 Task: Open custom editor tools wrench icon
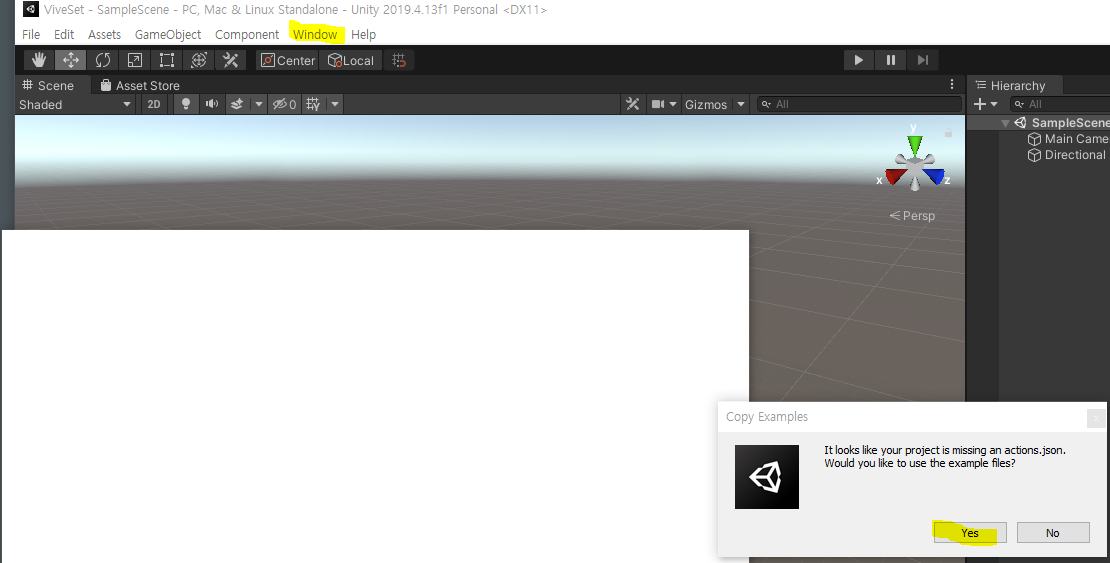(x=230, y=60)
